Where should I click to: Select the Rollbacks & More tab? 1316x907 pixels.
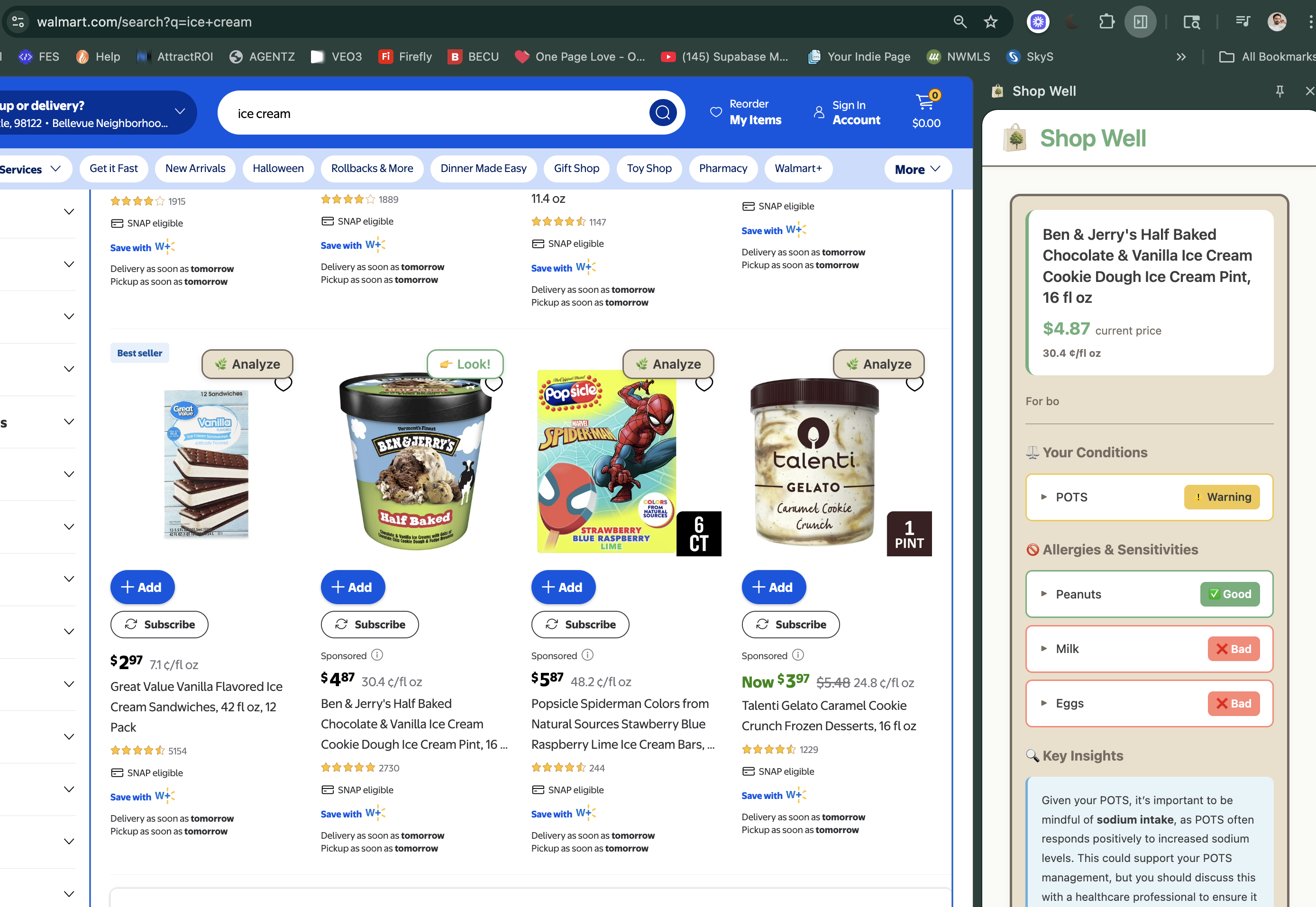372,168
